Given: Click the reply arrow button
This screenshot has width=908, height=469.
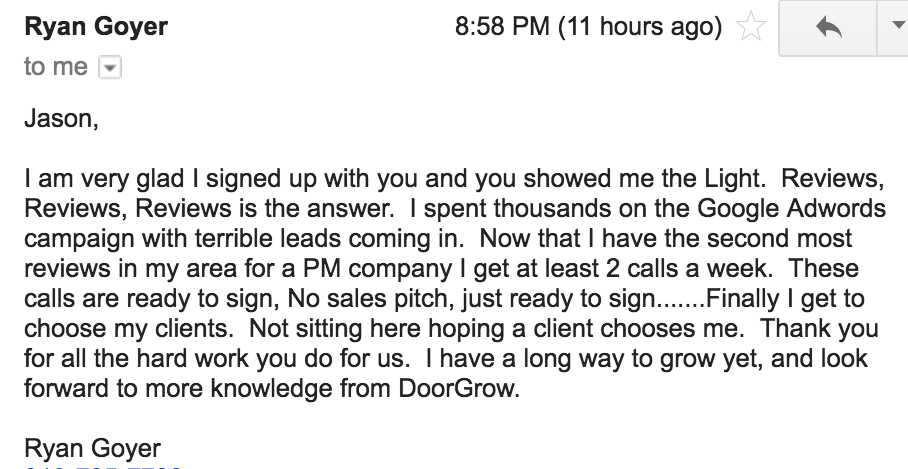Looking at the screenshot, I should pyautogui.click(x=828, y=27).
